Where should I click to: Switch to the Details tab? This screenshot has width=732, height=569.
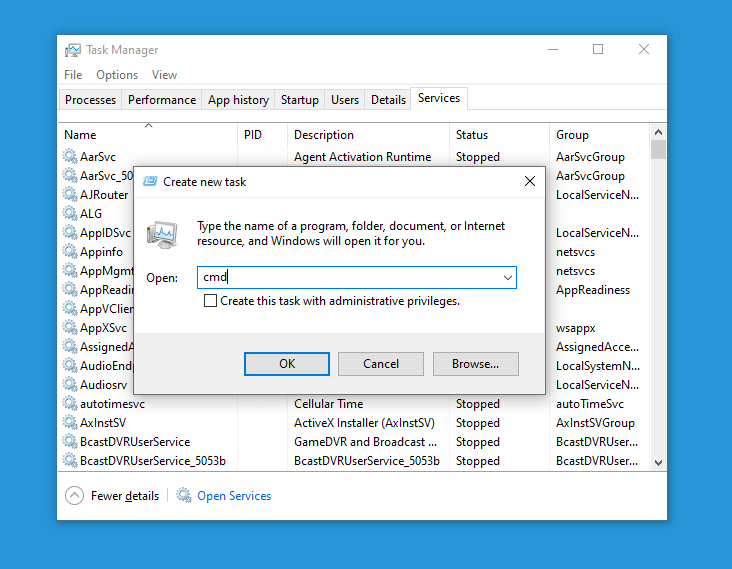388,100
